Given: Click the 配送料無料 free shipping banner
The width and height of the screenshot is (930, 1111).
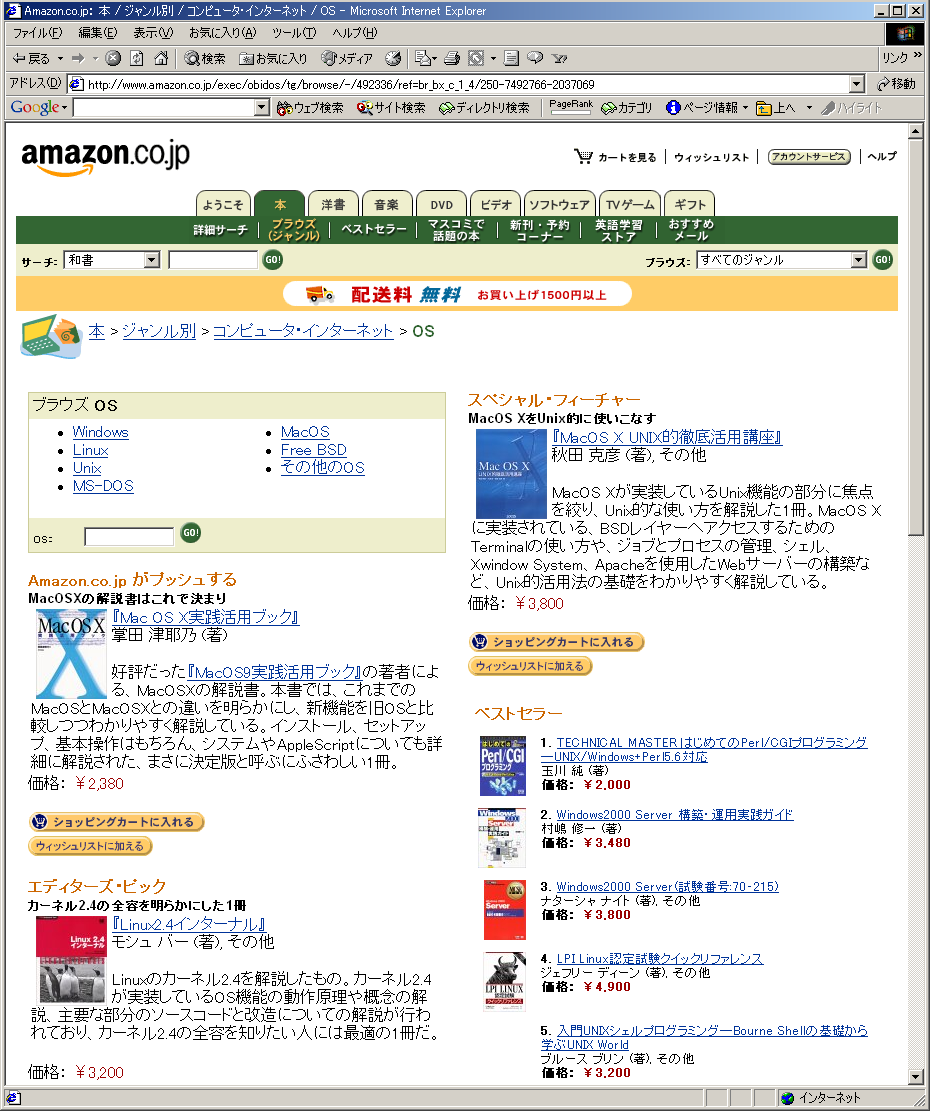Looking at the screenshot, I should pyautogui.click(x=457, y=294).
